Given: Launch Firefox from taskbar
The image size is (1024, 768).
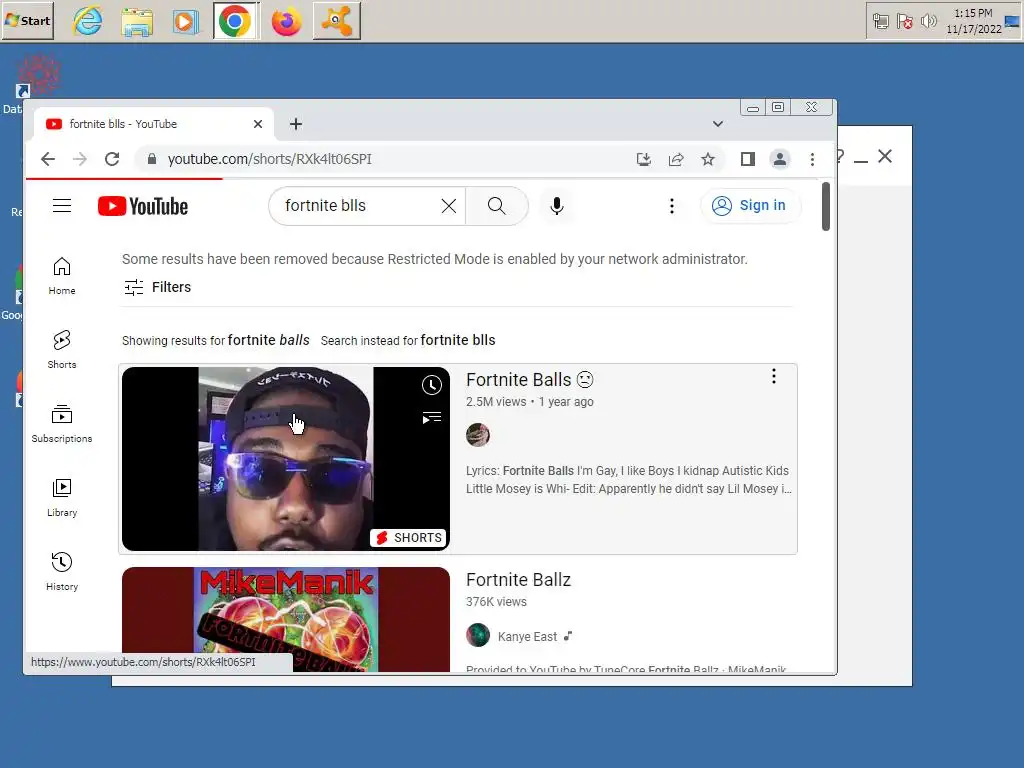Looking at the screenshot, I should (x=287, y=21).
